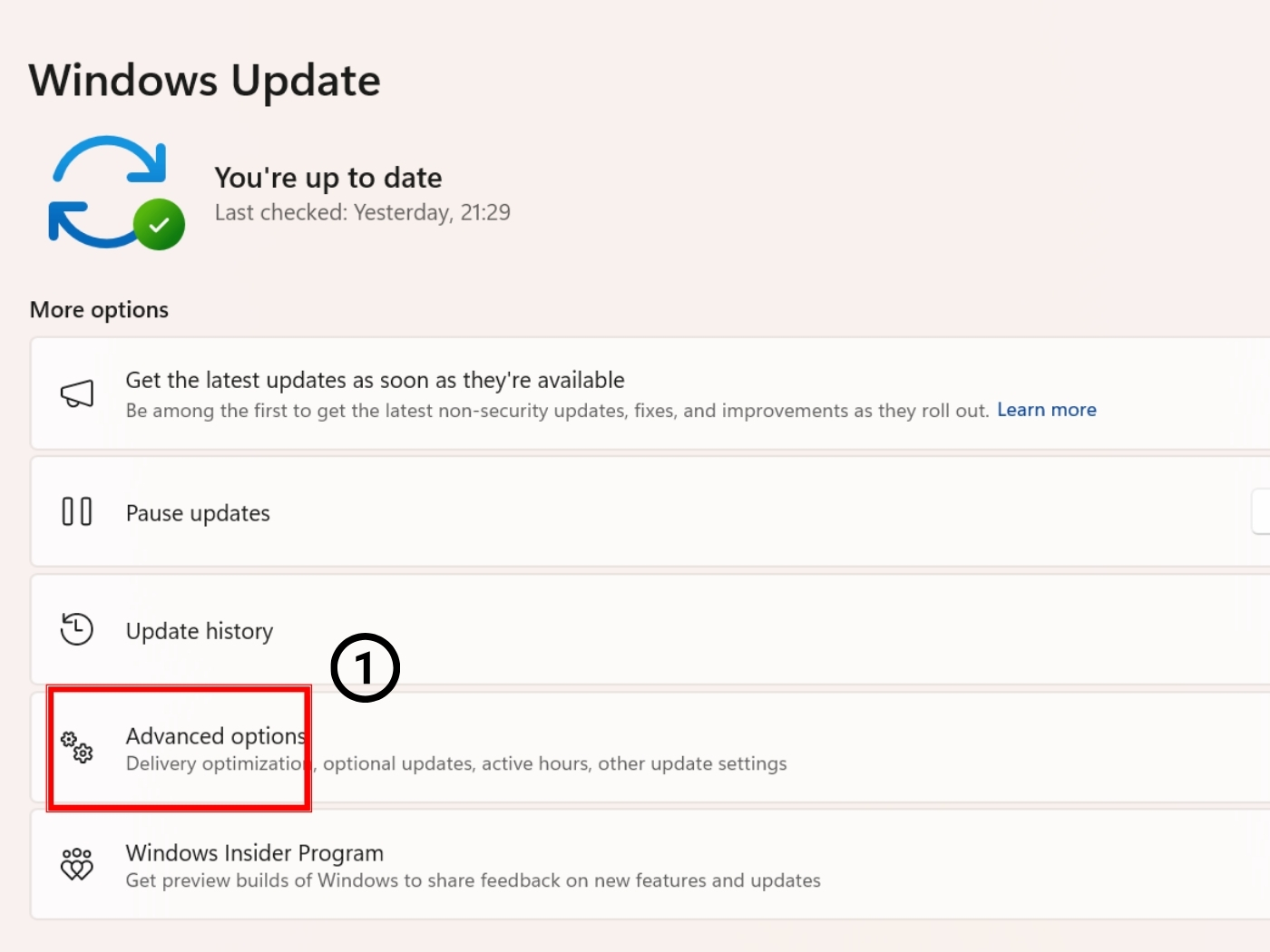Open the Learn more link
Viewport: 1270px width, 952px height.
pyautogui.click(x=1047, y=410)
